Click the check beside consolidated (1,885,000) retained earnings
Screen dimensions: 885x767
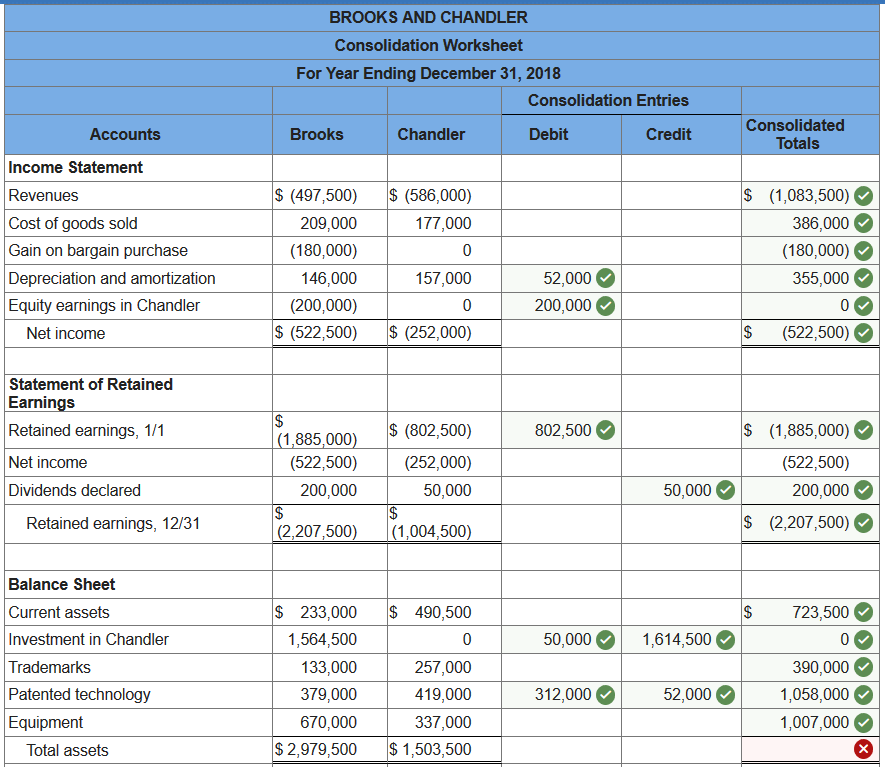pos(863,430)
